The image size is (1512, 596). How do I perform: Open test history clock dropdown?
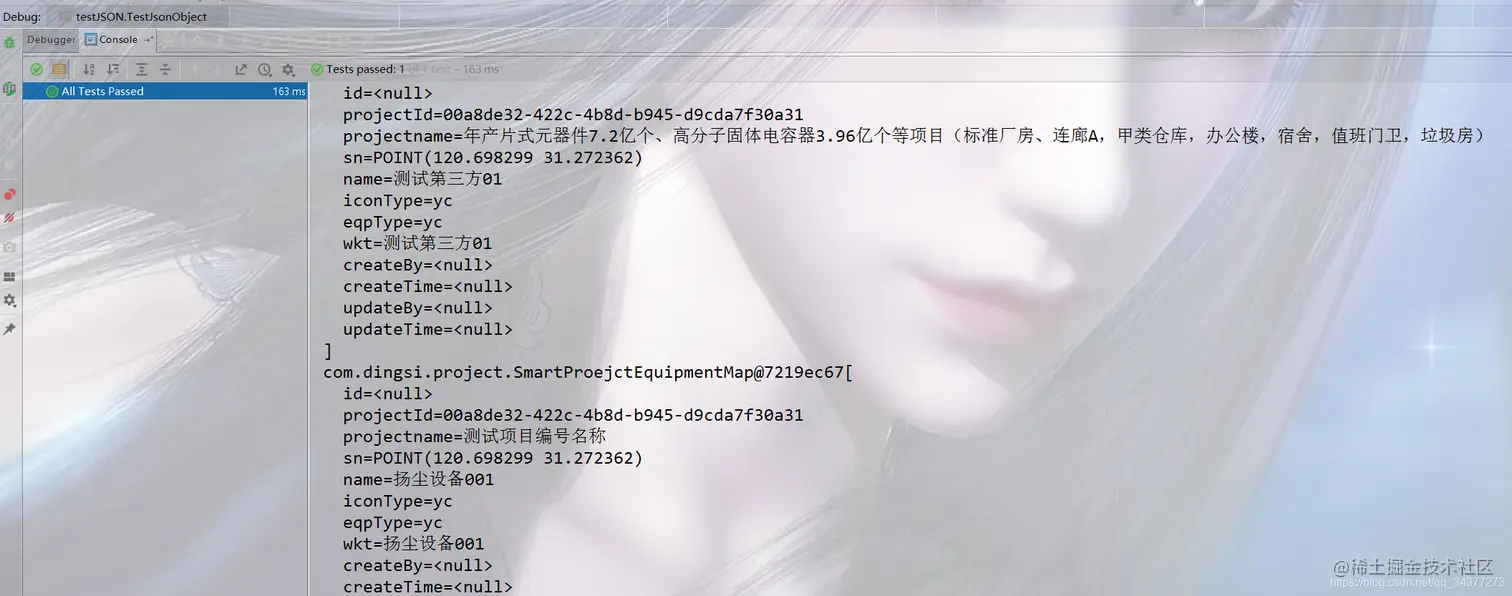265,69
